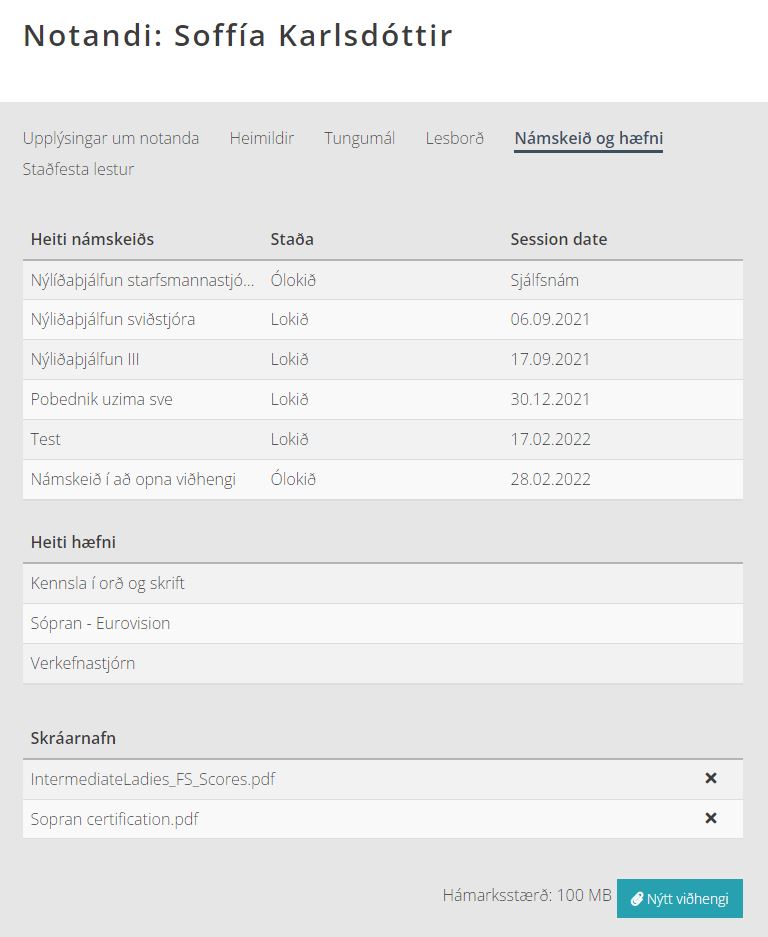This screenshot has height=937, width=768.
Task: Delete Sopran certification.pdf using the X icon
Action: 711,818
